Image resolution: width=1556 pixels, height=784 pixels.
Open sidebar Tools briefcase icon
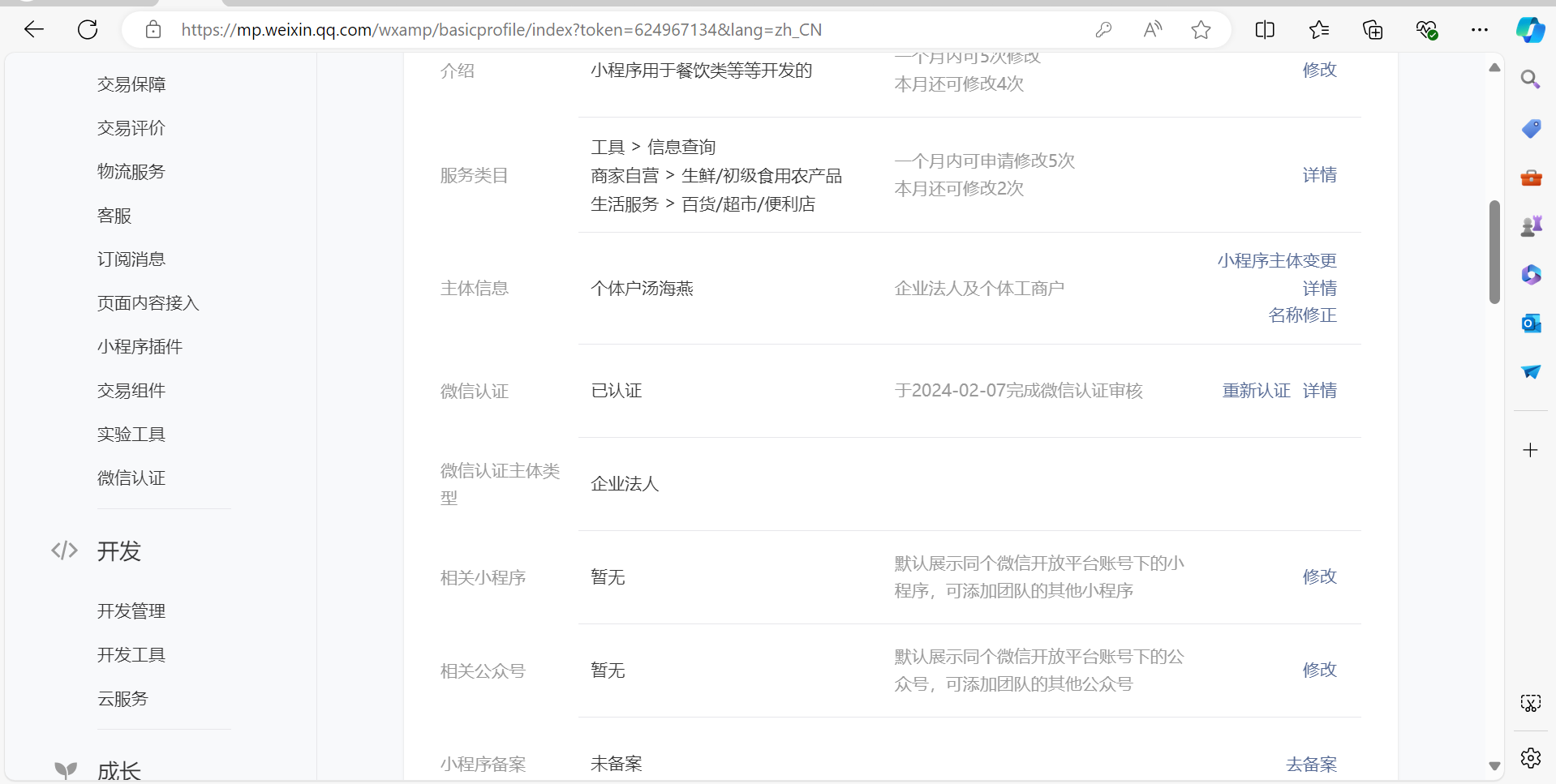pyautogui.click(x=1531, y=177)
